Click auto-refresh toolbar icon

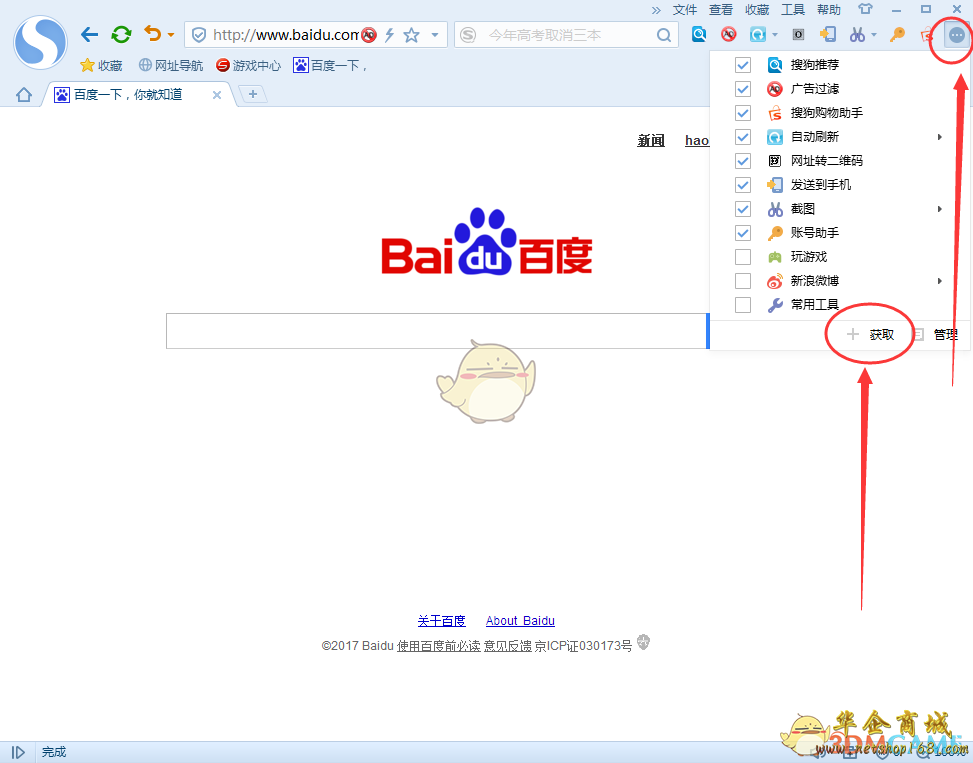coord(758,34)
